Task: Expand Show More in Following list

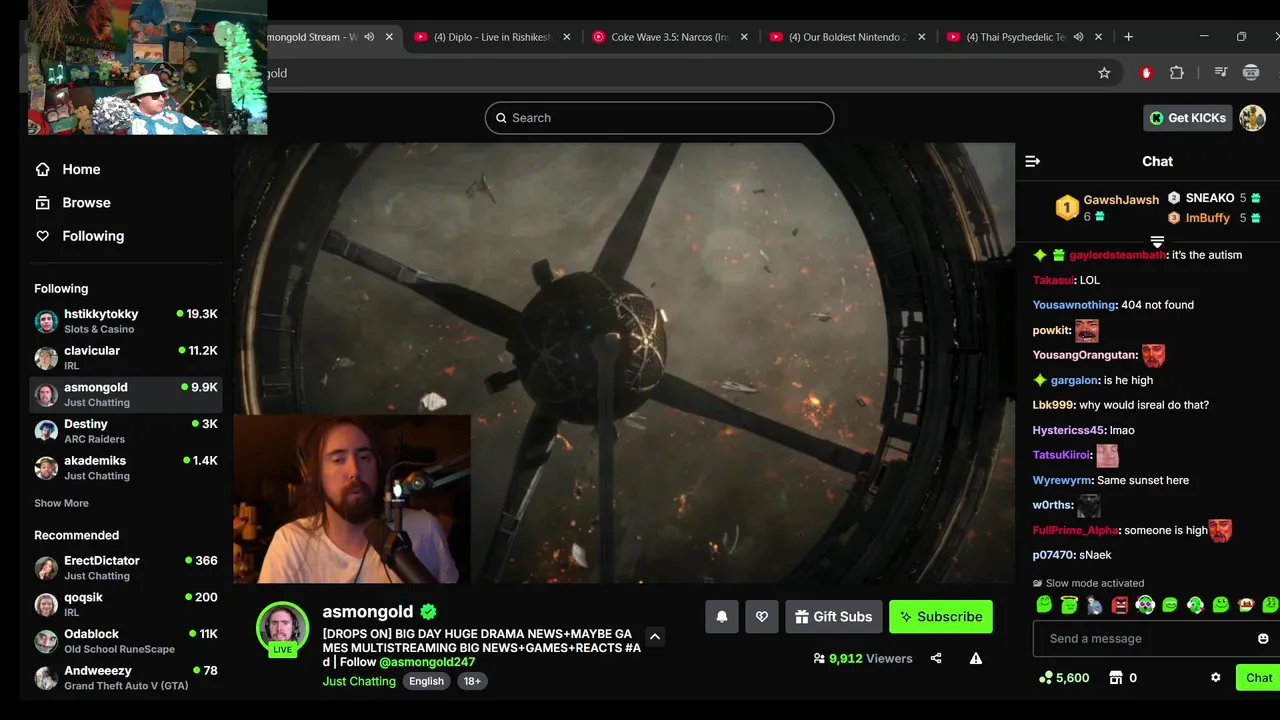Action: (x=61, y=503)
